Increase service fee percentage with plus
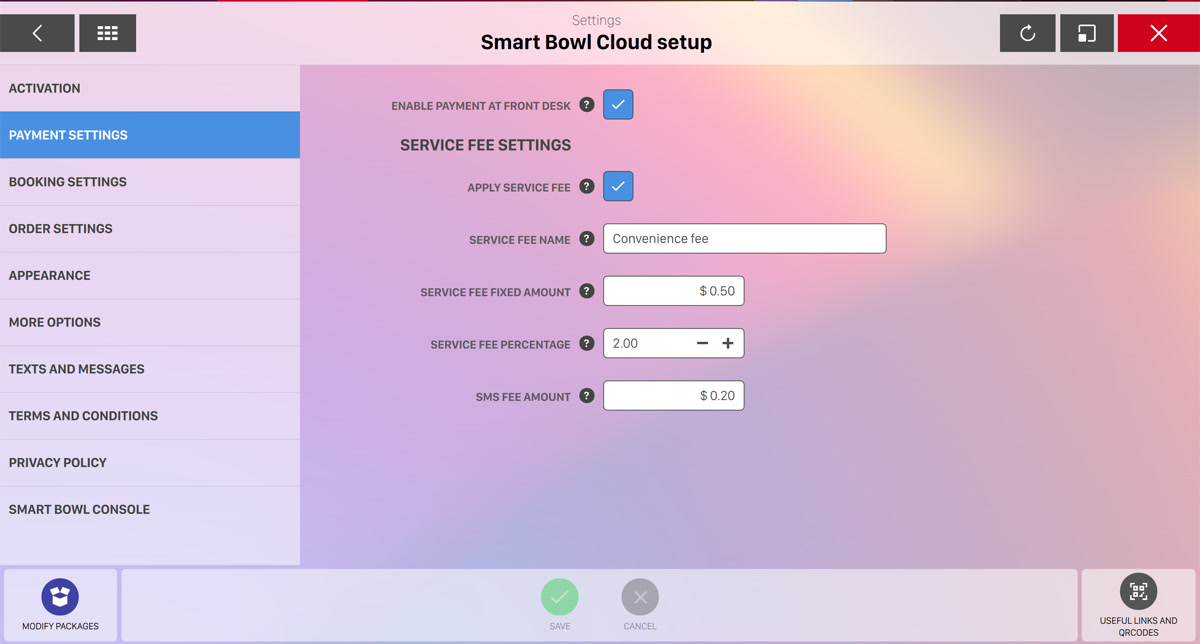1200x644 pixels. (x=728, y=343)
